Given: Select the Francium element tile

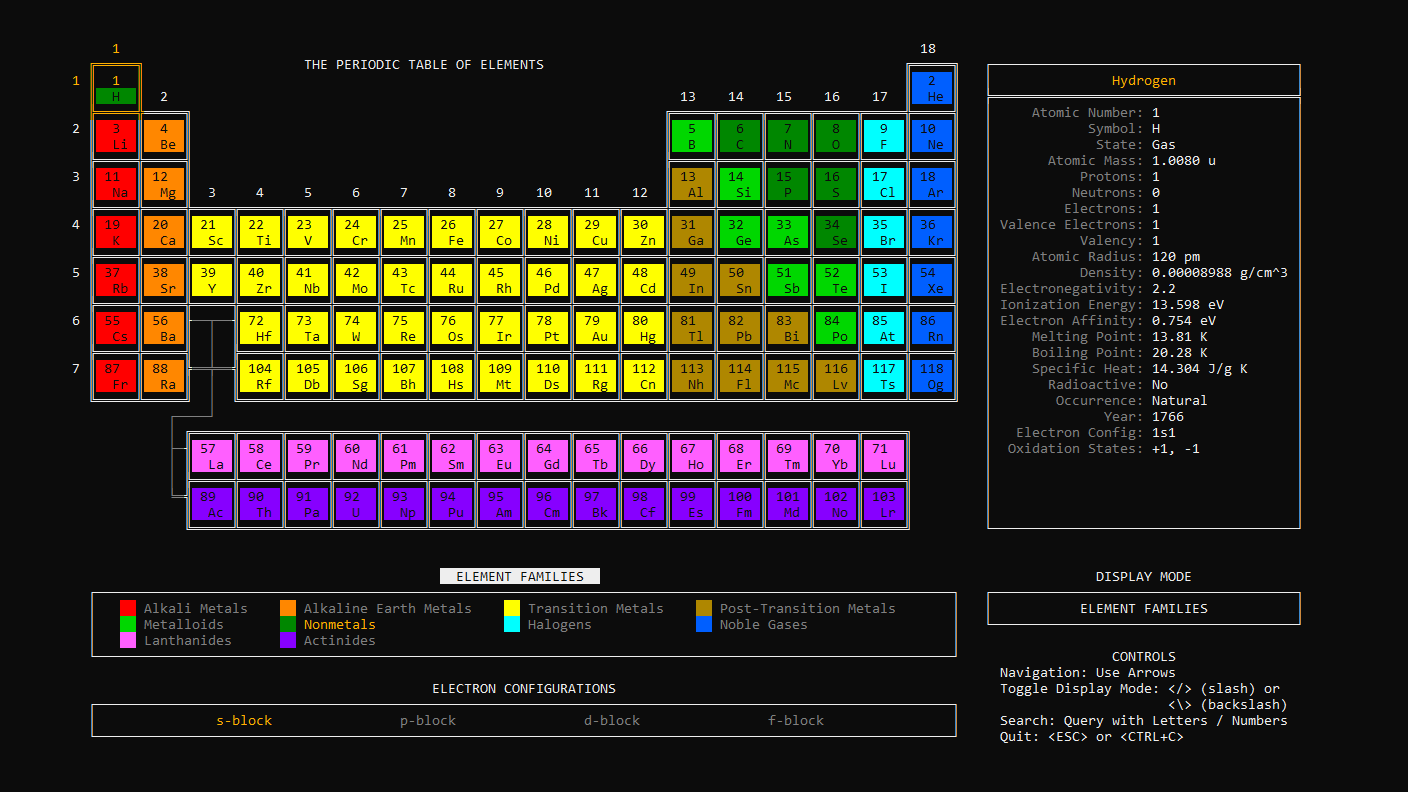Looking at the screenshot, I should click(x=115, y=376).
